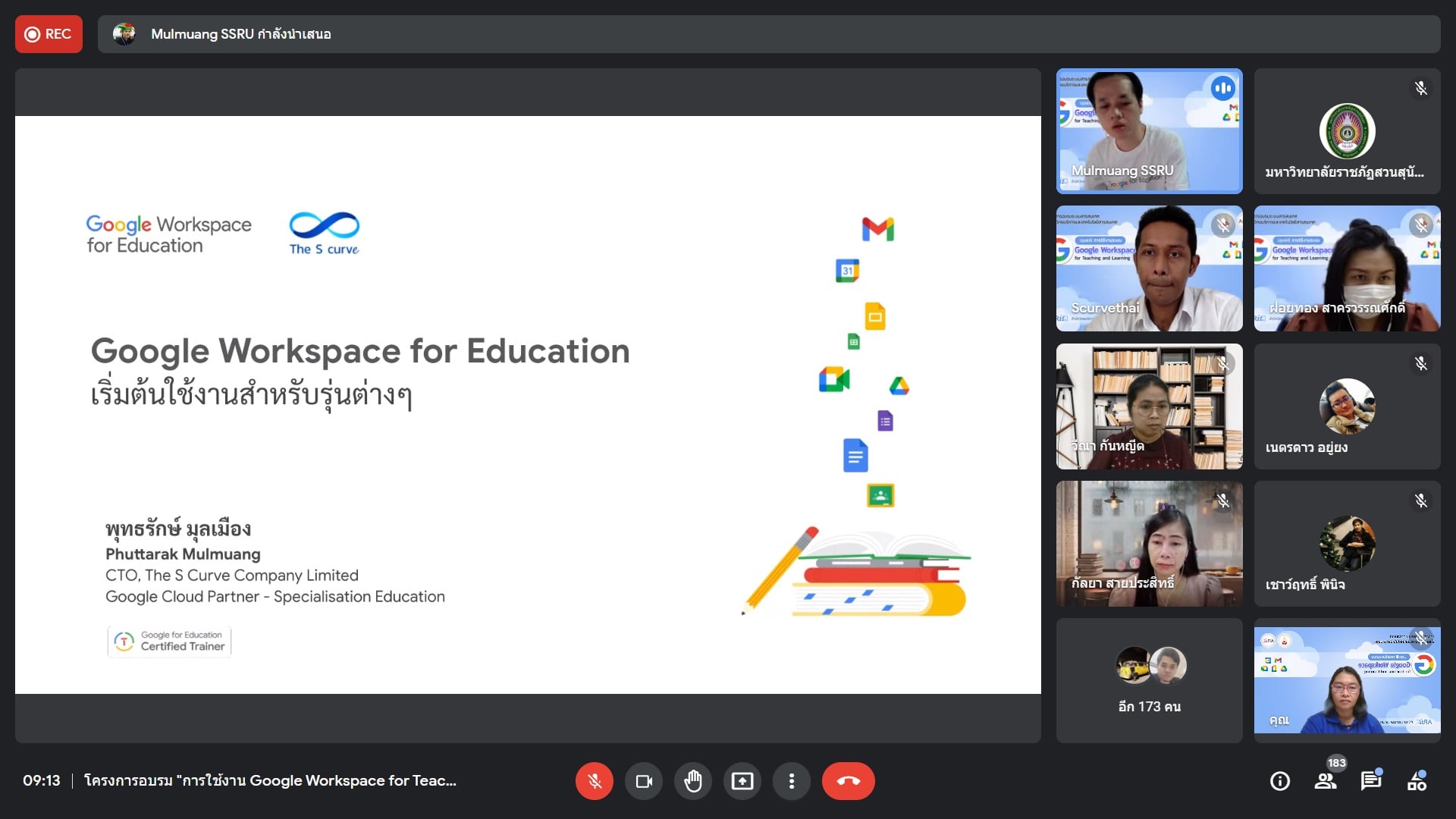Raise hand in the meeting
Viewport: 1456px width, 819px height.
693,781
